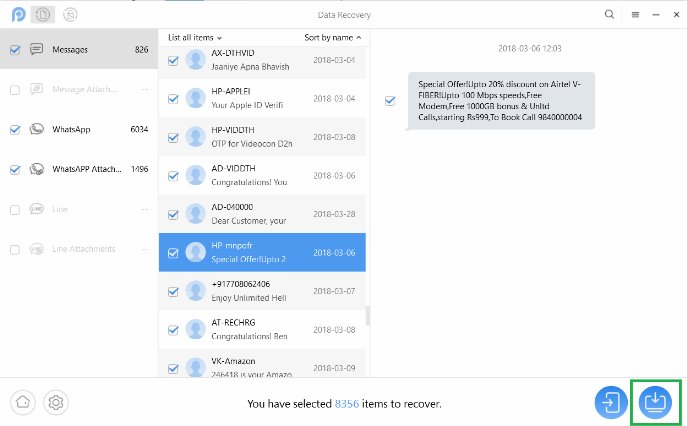Viewport: 687px width, 426px height.
Task: Open conversation 'Enjoy Unlimited Hell'
Action: coord(249,298)
